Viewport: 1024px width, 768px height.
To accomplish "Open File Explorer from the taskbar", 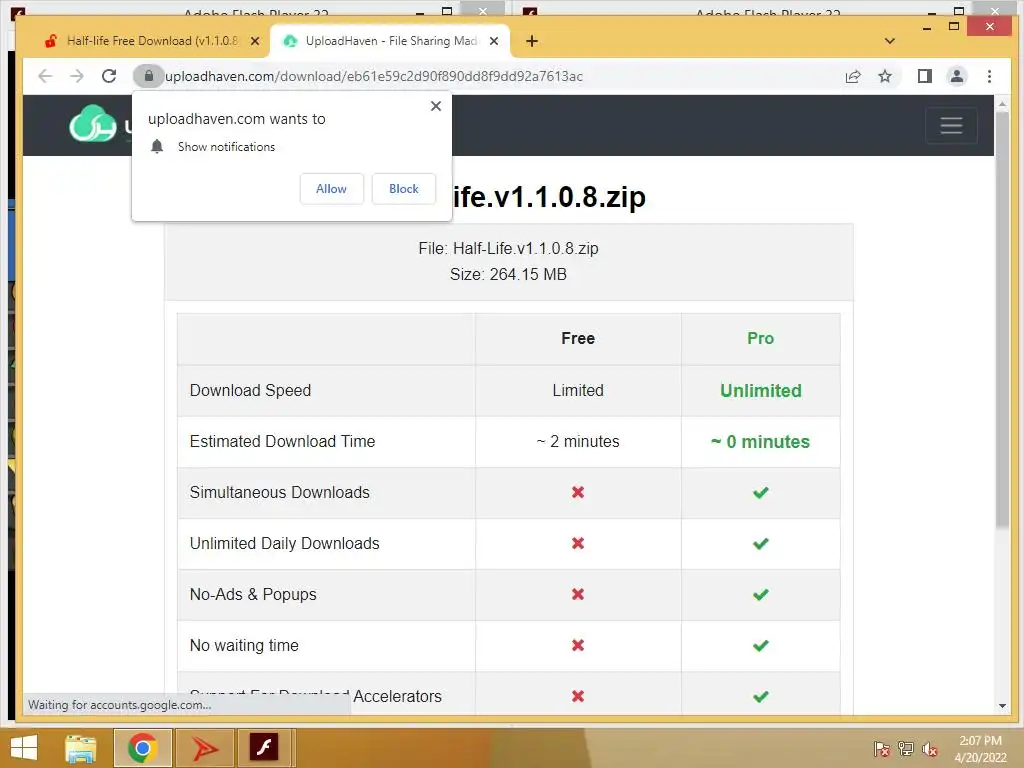I will (81, 748).
